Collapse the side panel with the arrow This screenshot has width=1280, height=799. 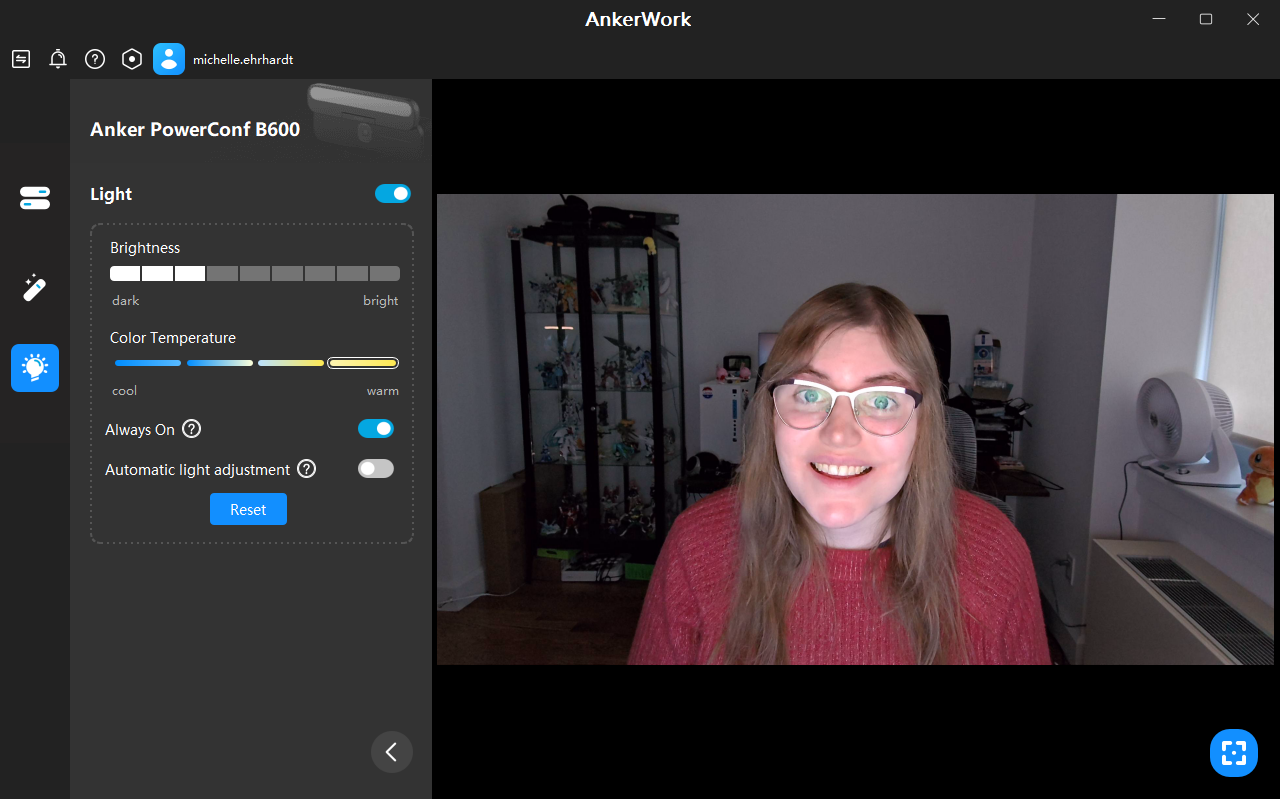[392, 752]
